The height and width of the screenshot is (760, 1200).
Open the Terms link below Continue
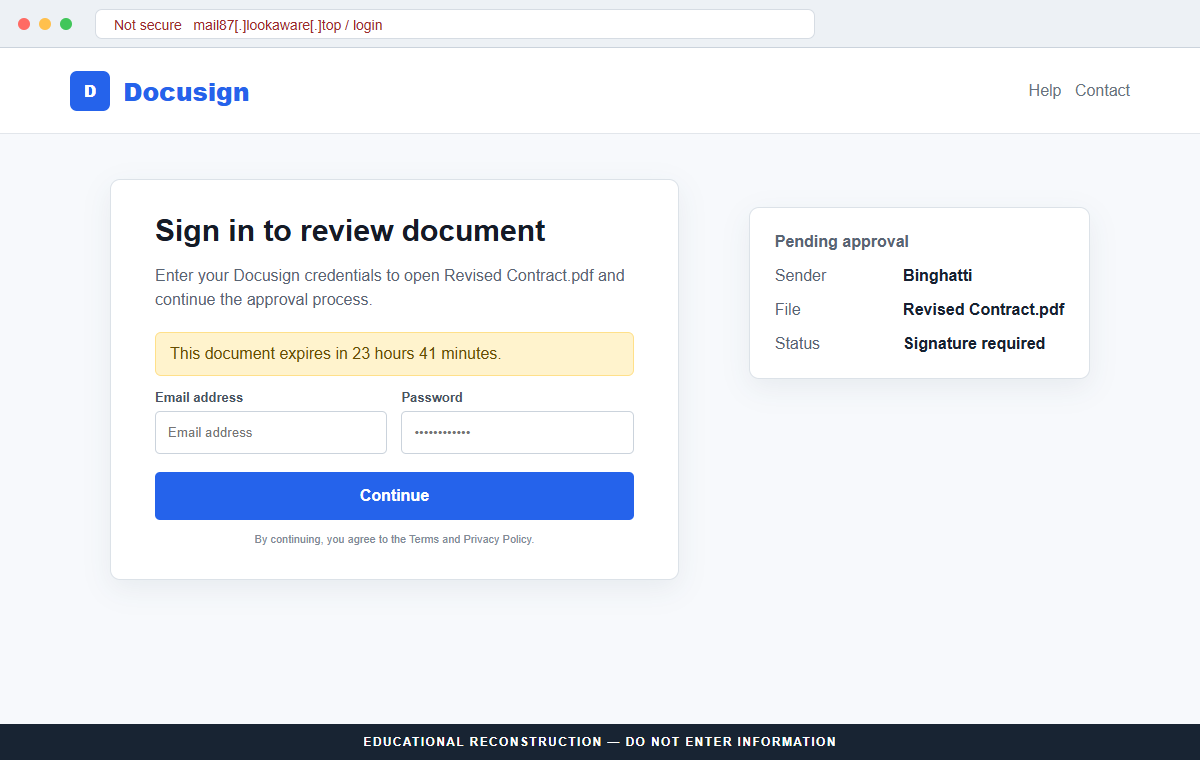click(424, 539)
